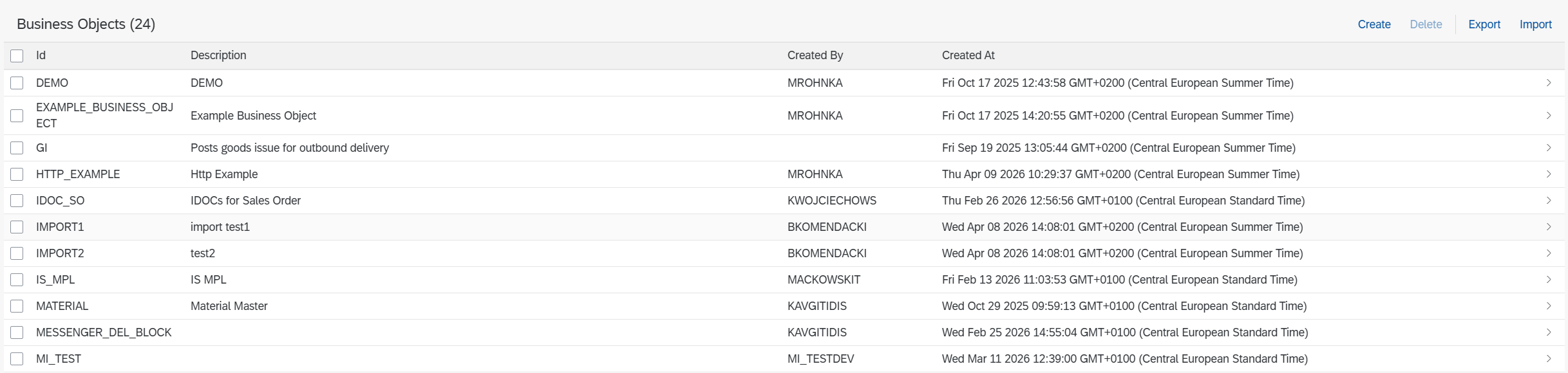Click MATERIAL row chevron arrow
The width and height of the screenshot is (1568, 373).
click(1549, 306)
